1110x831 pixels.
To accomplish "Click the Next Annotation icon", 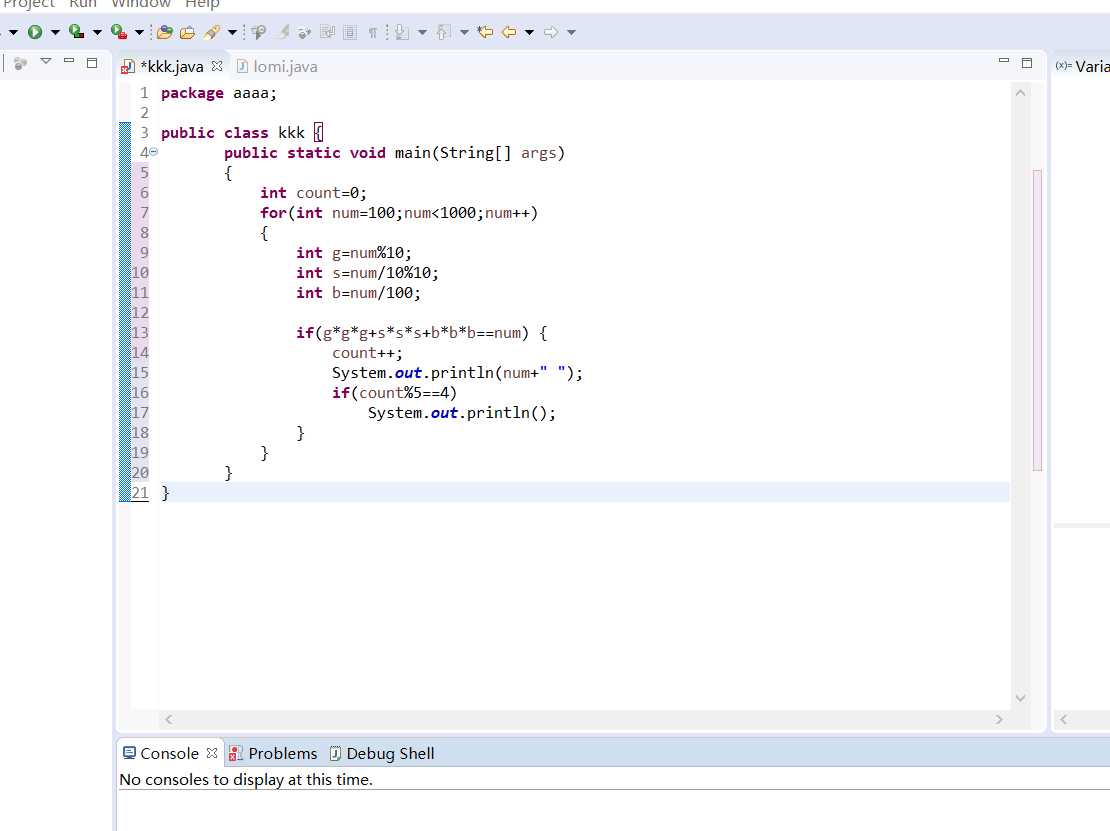I will [402, 32].
